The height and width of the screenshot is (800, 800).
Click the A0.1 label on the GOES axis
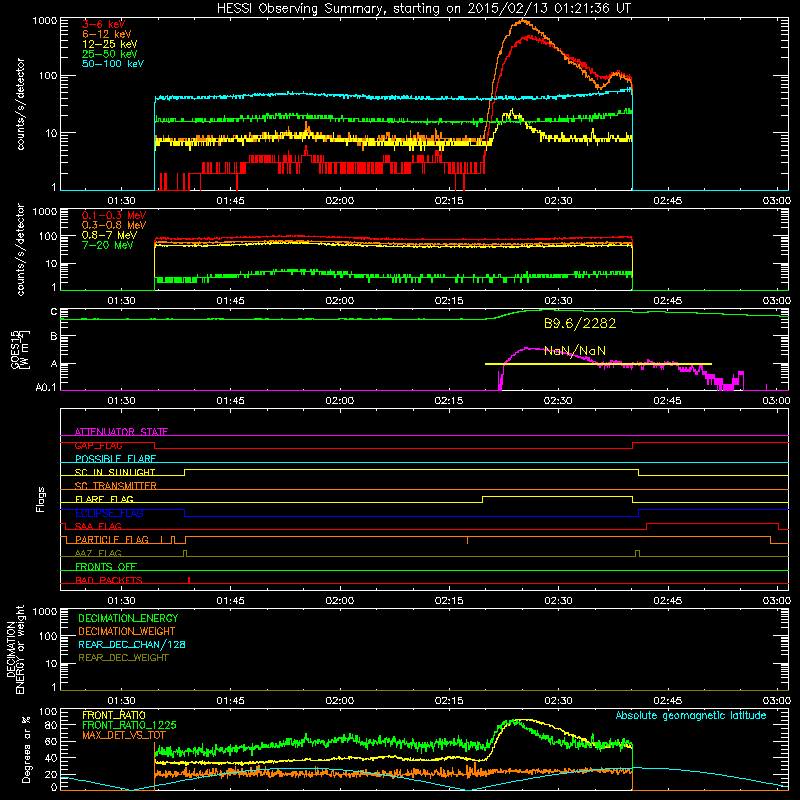(x=46, y=387)
